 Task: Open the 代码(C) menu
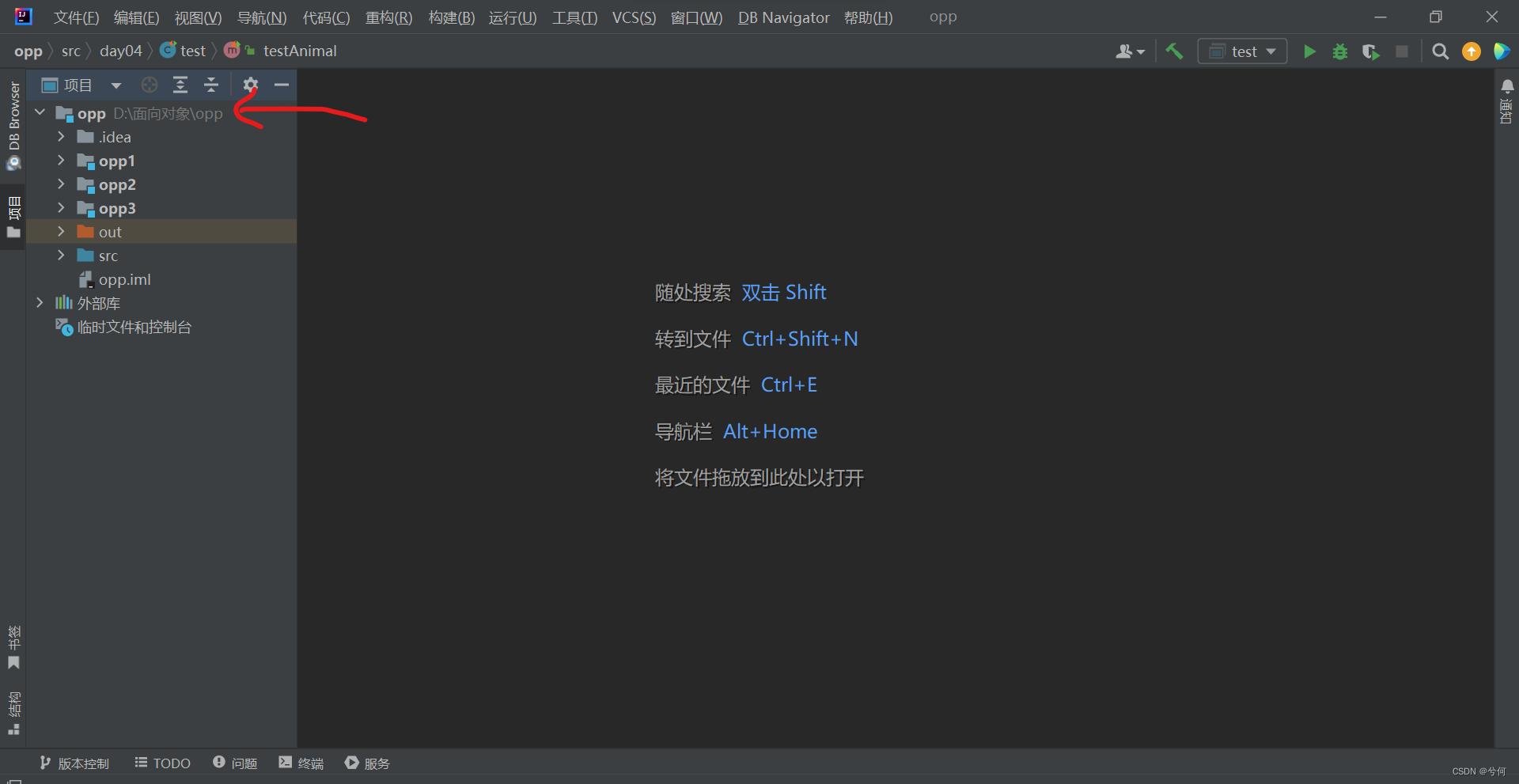326,17
